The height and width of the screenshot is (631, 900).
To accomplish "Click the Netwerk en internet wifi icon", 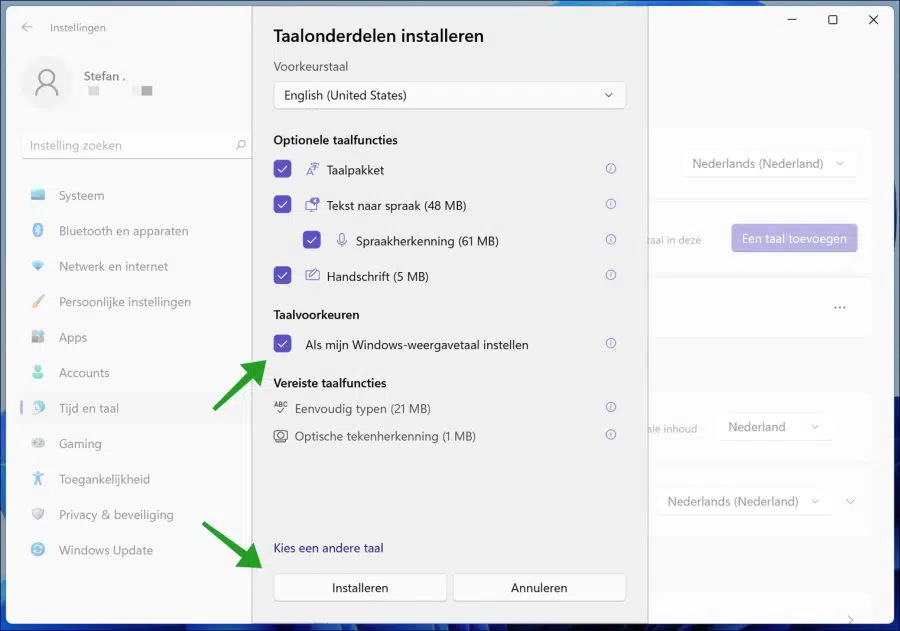I will point(38,266).
